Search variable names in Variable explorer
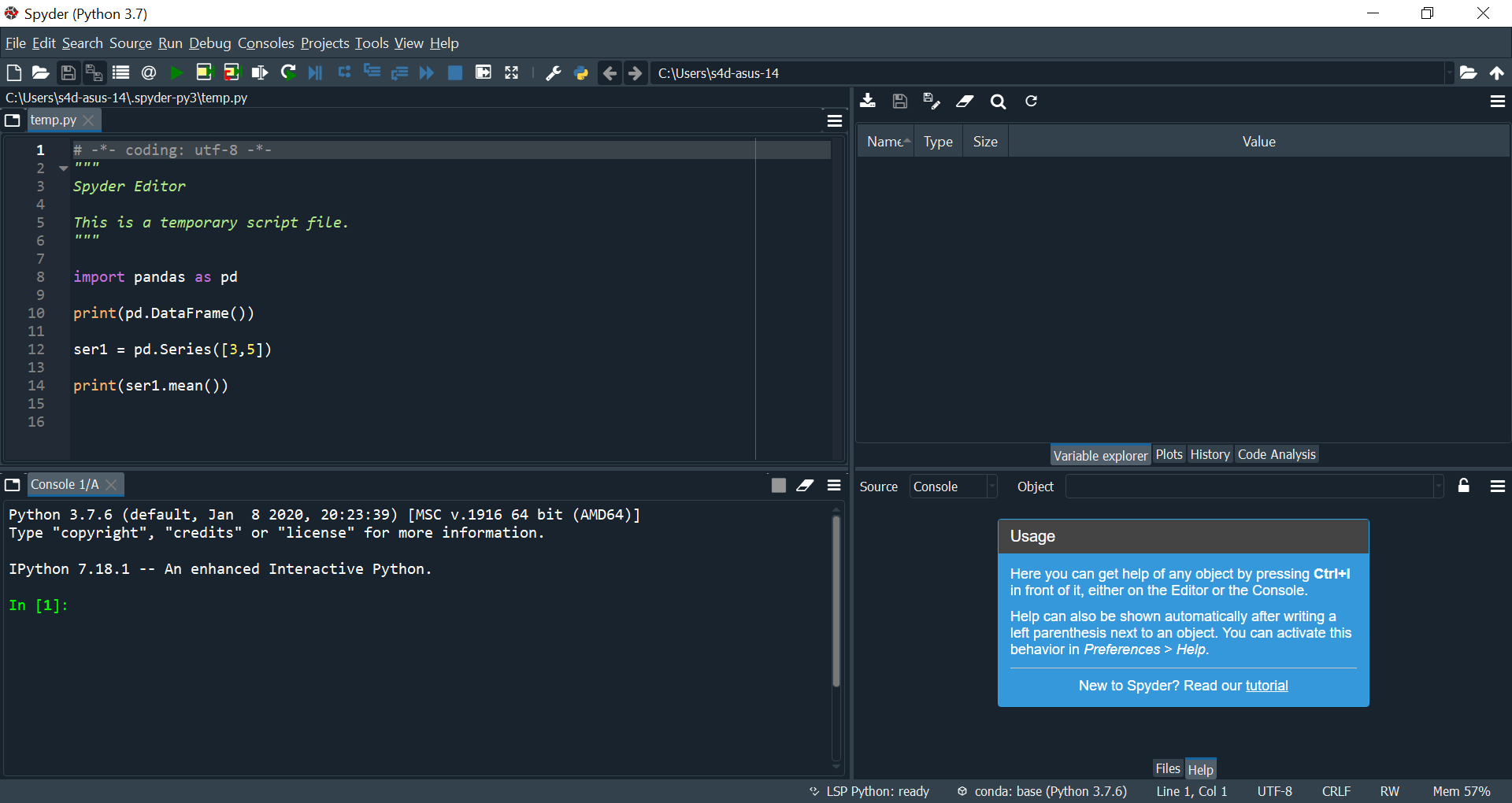 pos(998,102)
